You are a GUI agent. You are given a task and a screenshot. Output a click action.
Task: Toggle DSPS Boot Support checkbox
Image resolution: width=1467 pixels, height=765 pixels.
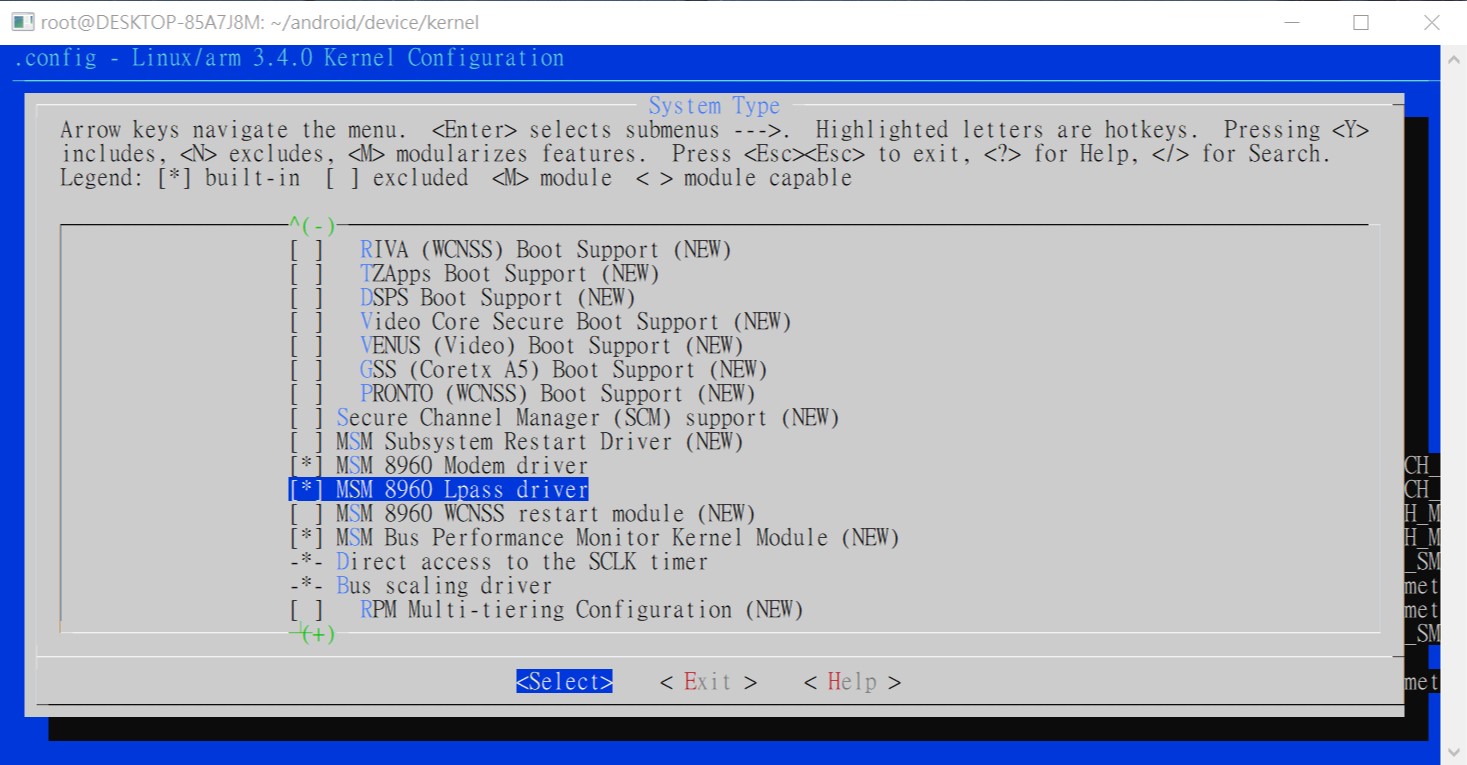307,298
